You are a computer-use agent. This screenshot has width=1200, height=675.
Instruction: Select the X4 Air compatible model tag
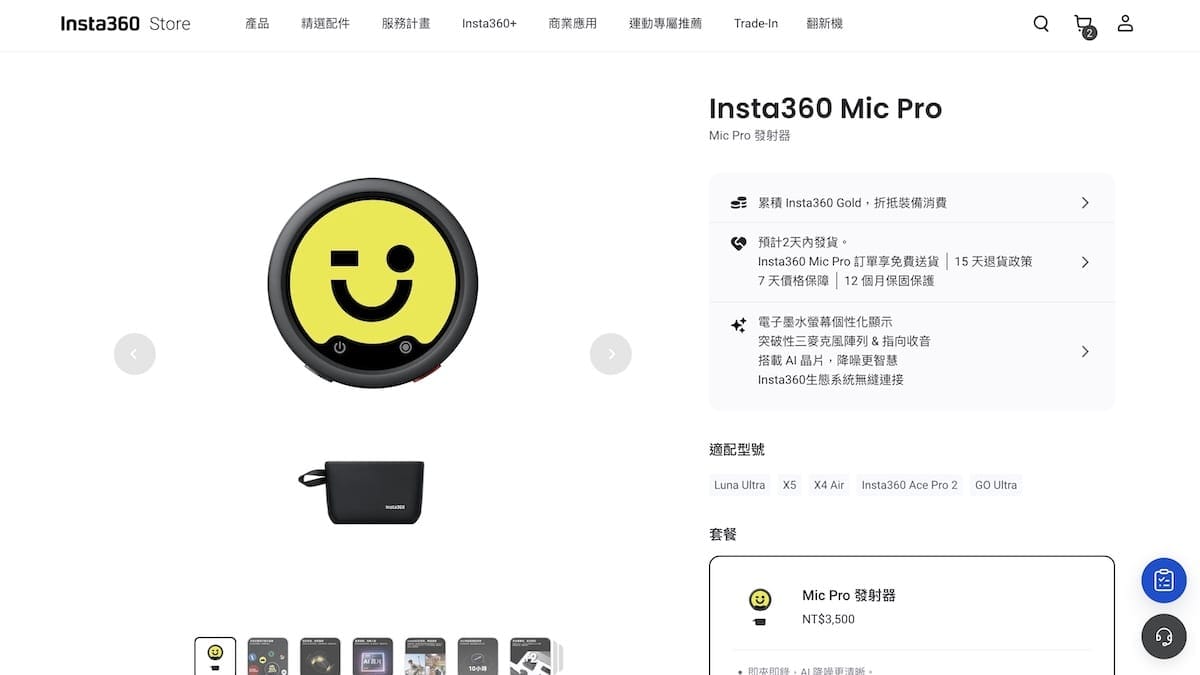pyautogui.click(x=829, y=485)
